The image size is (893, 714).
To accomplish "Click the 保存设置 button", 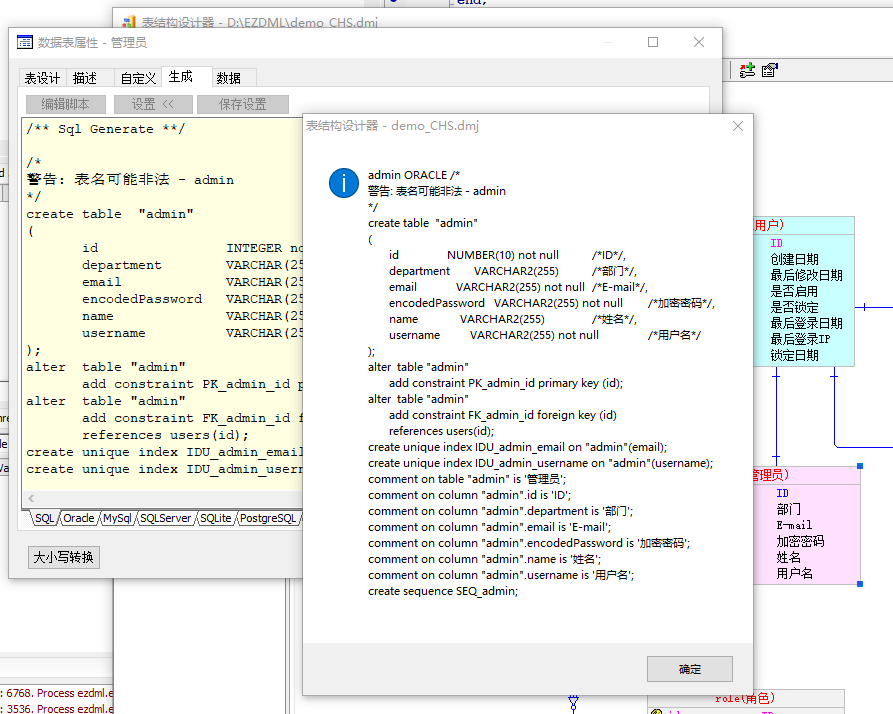I will point(243,104).
